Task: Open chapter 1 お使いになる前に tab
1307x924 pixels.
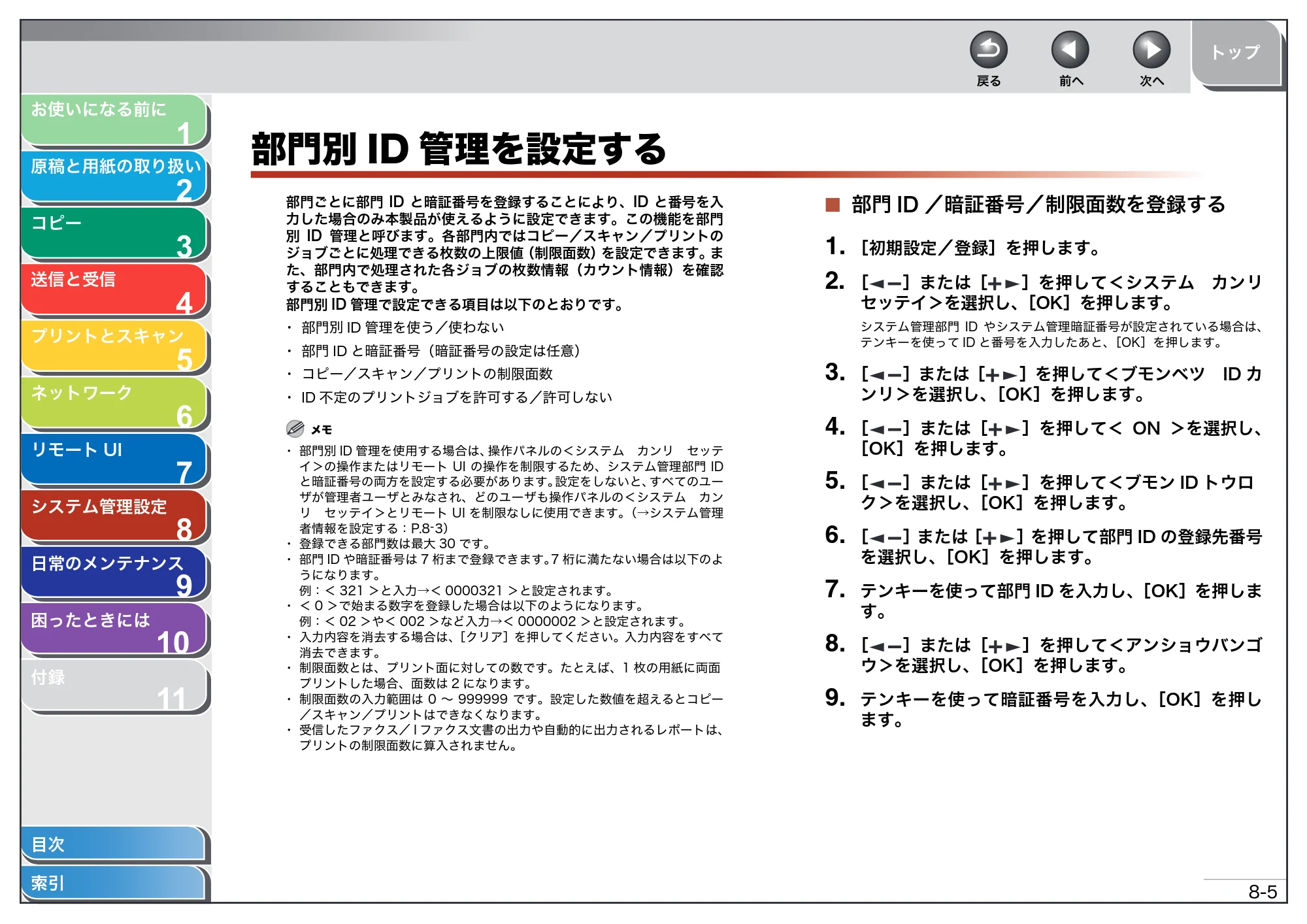Action: click(114, 120)
